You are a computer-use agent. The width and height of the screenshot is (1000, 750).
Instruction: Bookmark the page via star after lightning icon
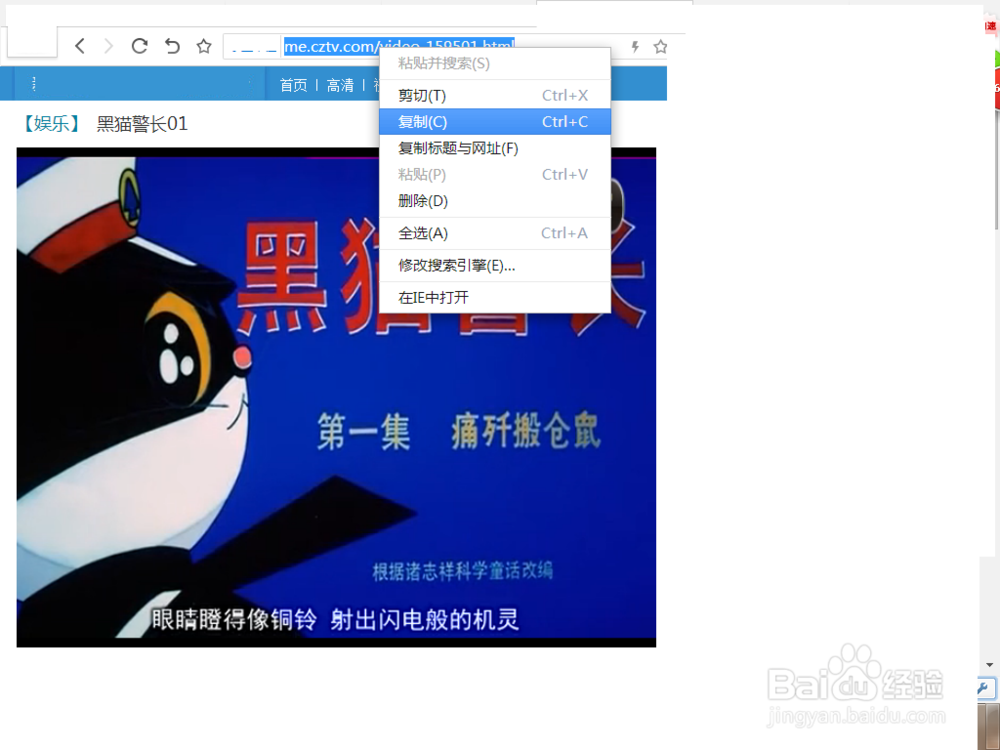click(x=661, y=47)
